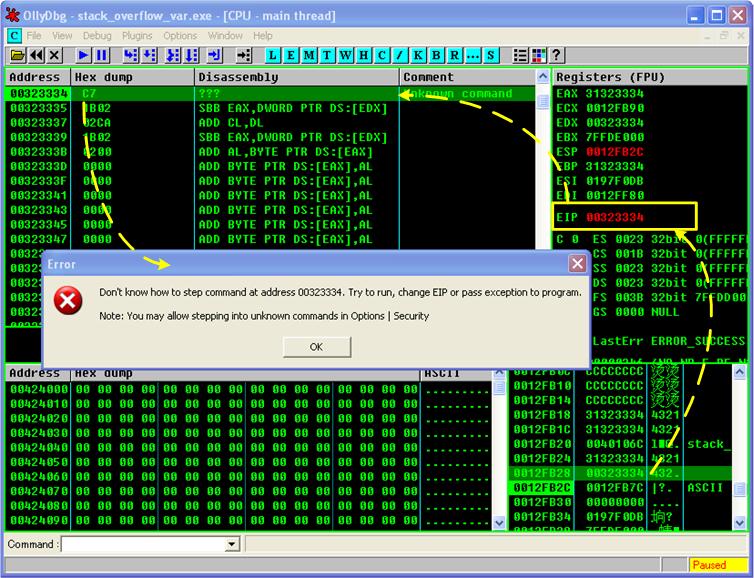The height and width of the screenshot is (578, 754).
Task: Run the program with the play icon
Action: (x=83, y=55)
